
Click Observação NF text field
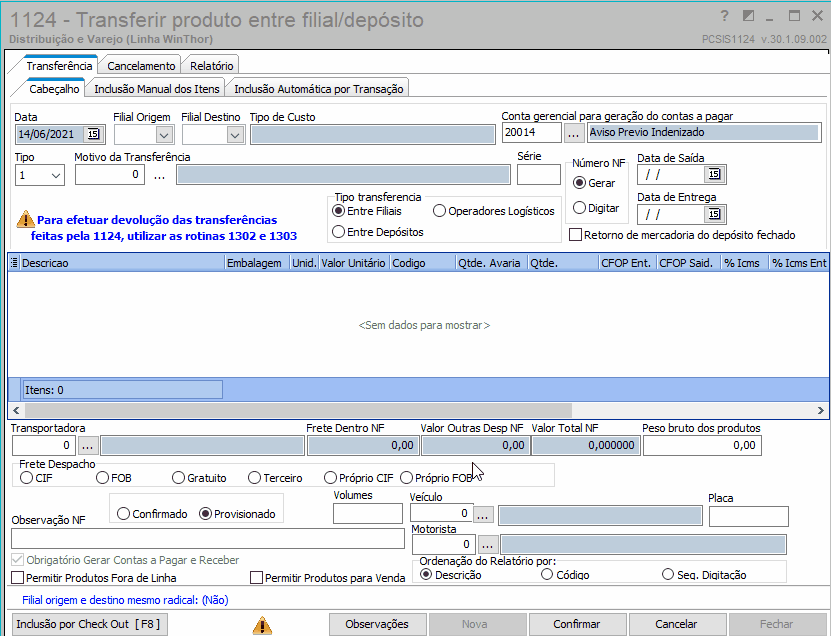208,538
